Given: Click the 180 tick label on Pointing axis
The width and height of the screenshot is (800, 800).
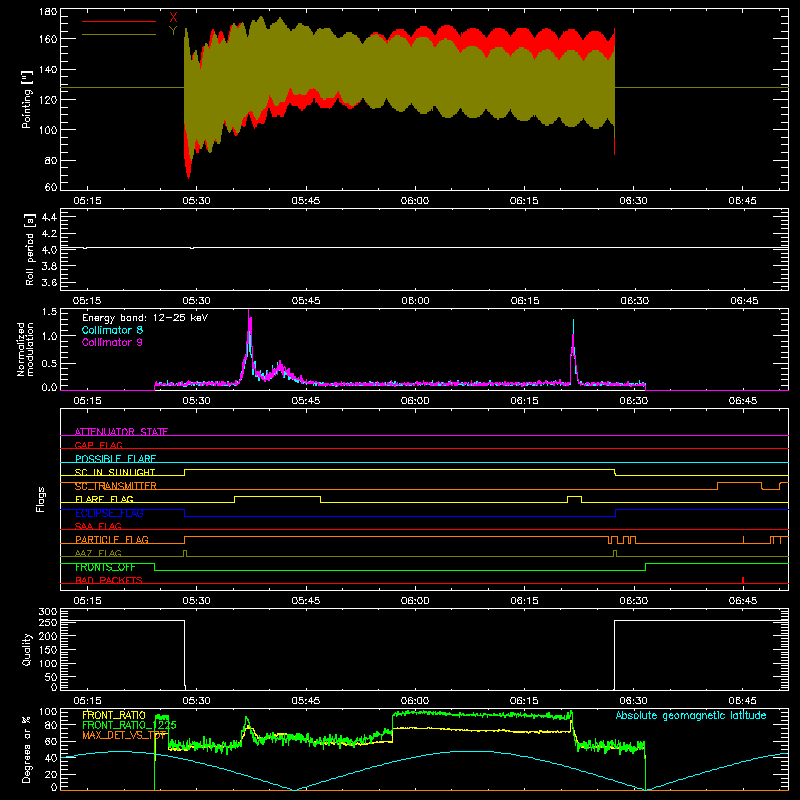Looking at the screenshot, I should tap(48, 12).
